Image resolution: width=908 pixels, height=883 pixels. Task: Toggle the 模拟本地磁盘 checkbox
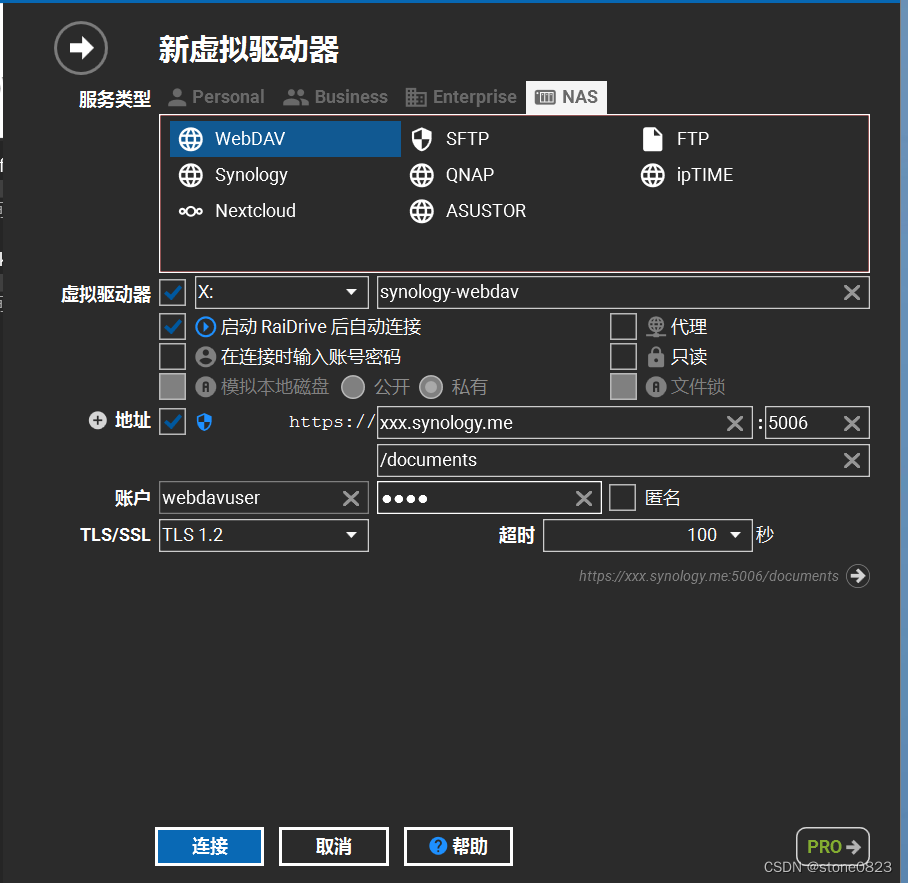pyautogui.click(x=173, y=387)
